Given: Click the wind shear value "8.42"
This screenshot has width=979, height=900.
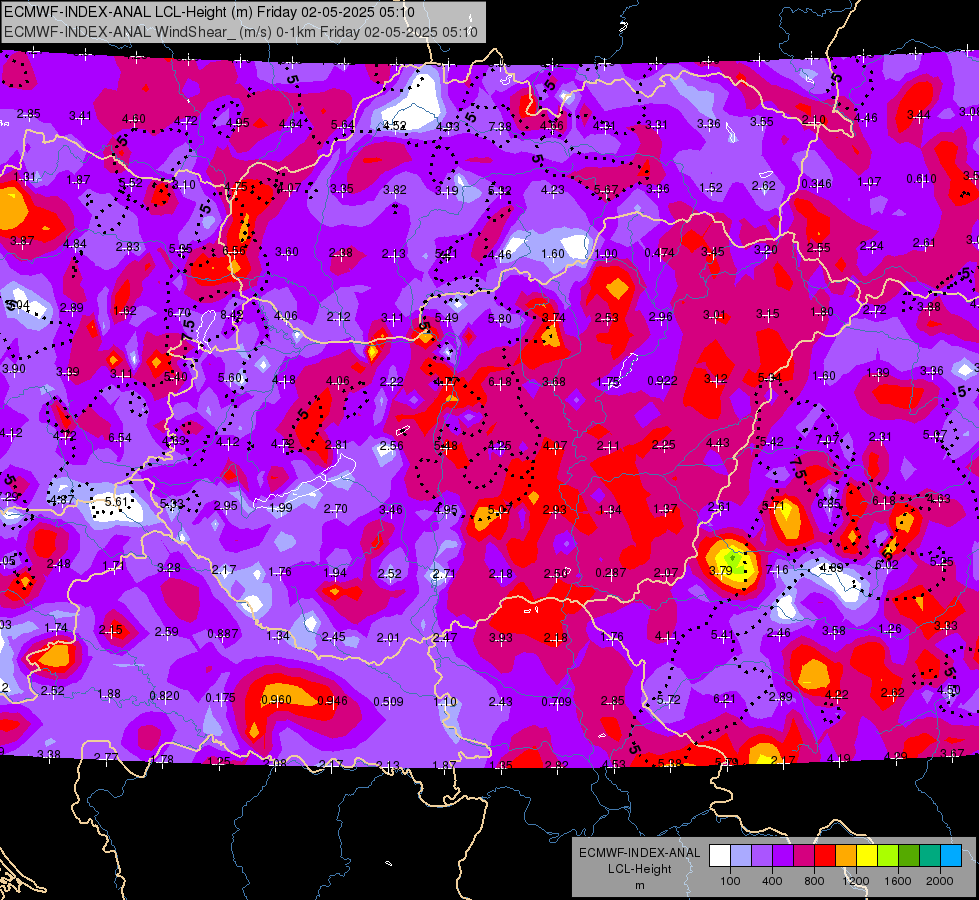Looking at the screenshot, I should click(232, 315).
